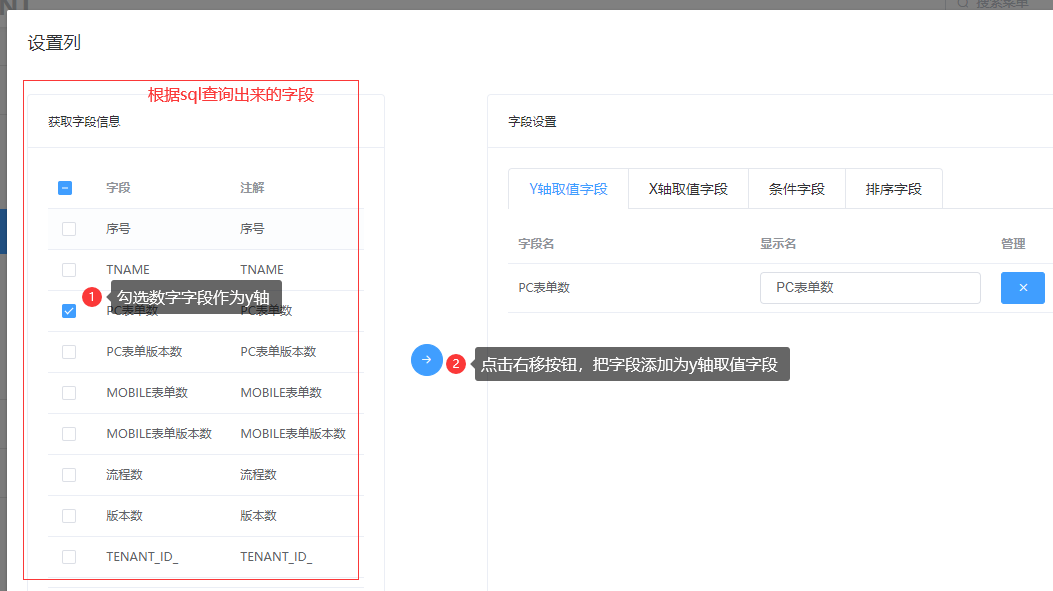1053x591 pixels.
Task: Switch to the Y轴取值字段 tab
Action: point(568,189)
